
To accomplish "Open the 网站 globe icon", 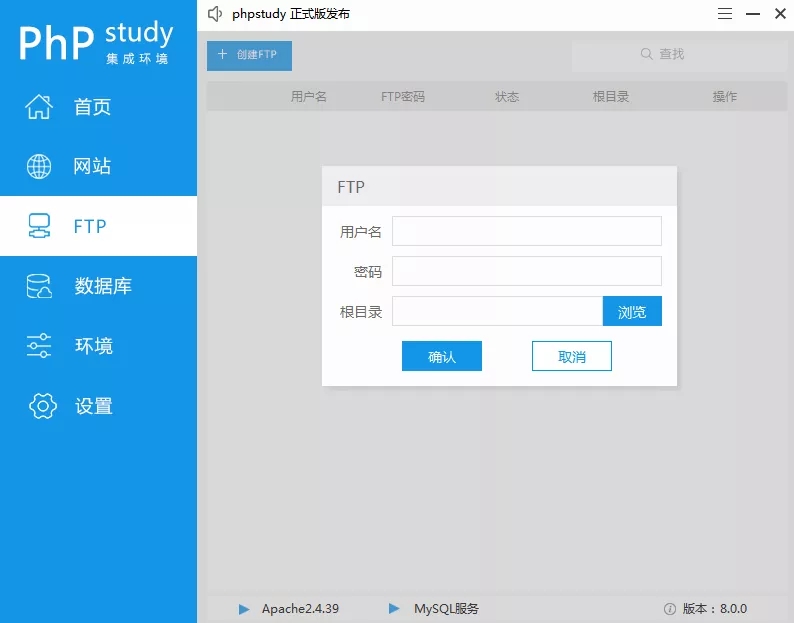I will click(39, 166).
